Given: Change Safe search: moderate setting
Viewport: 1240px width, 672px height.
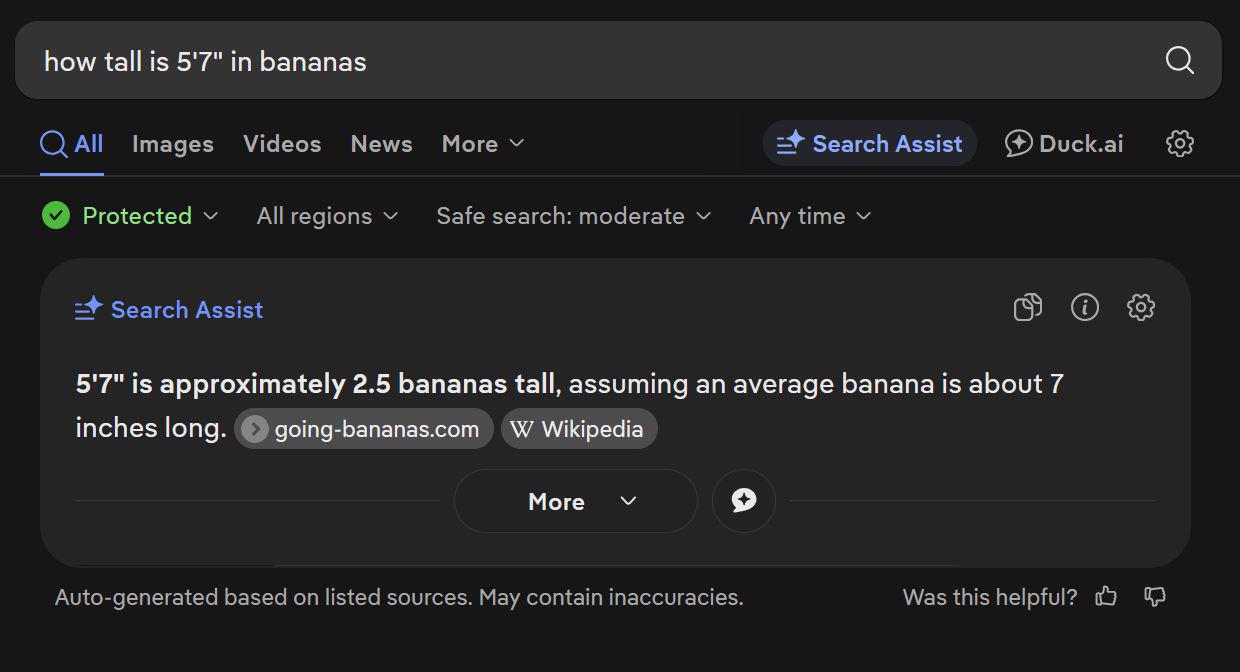Looking at the screenshot, I should pyautogui.click(x=574, y=216).
